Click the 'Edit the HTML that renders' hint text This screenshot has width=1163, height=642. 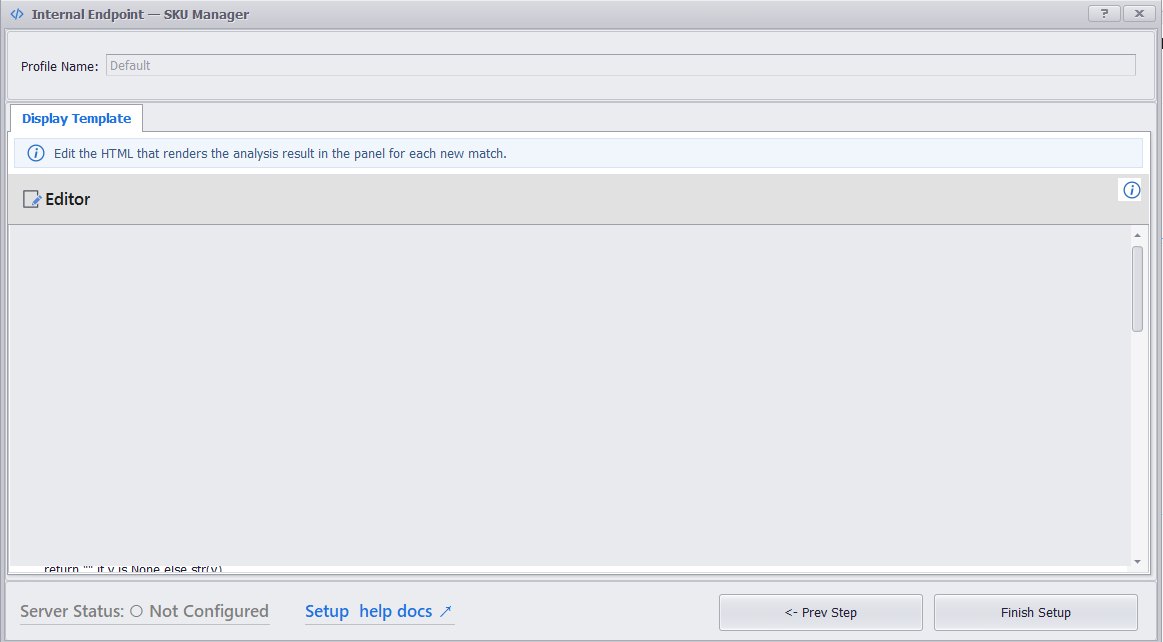280,153
